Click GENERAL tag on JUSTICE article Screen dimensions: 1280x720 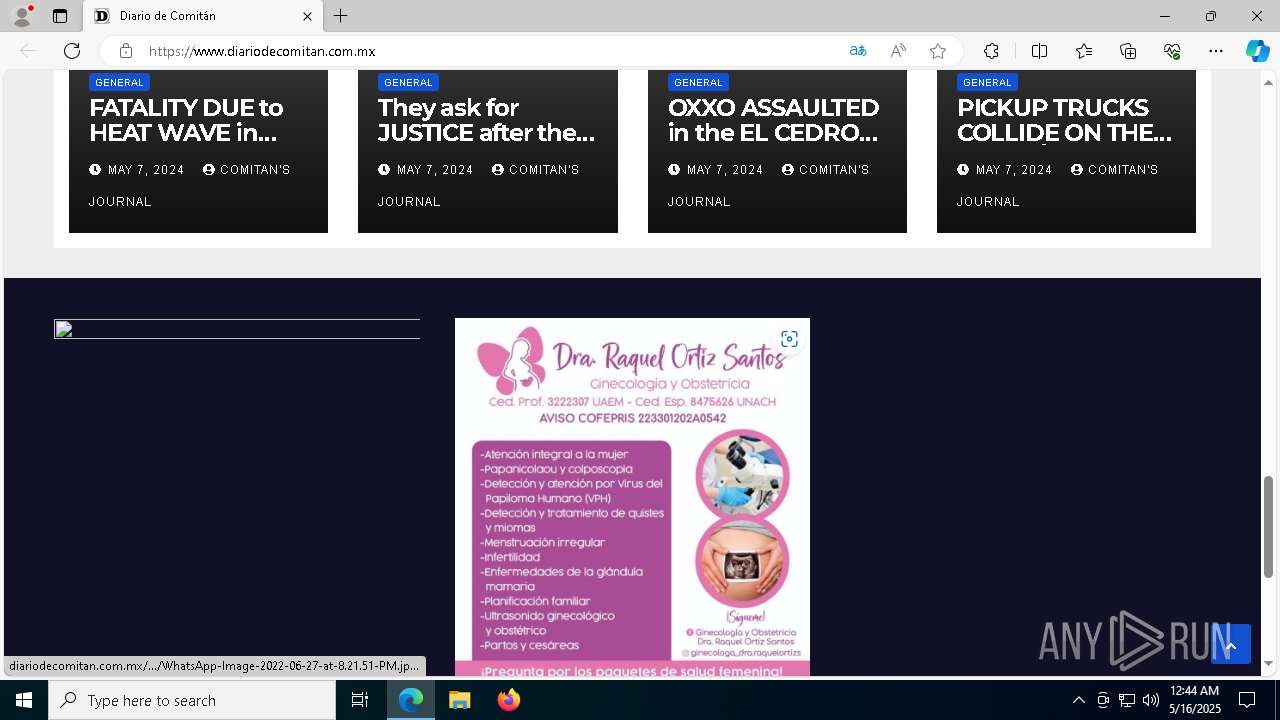click(408, 82)
